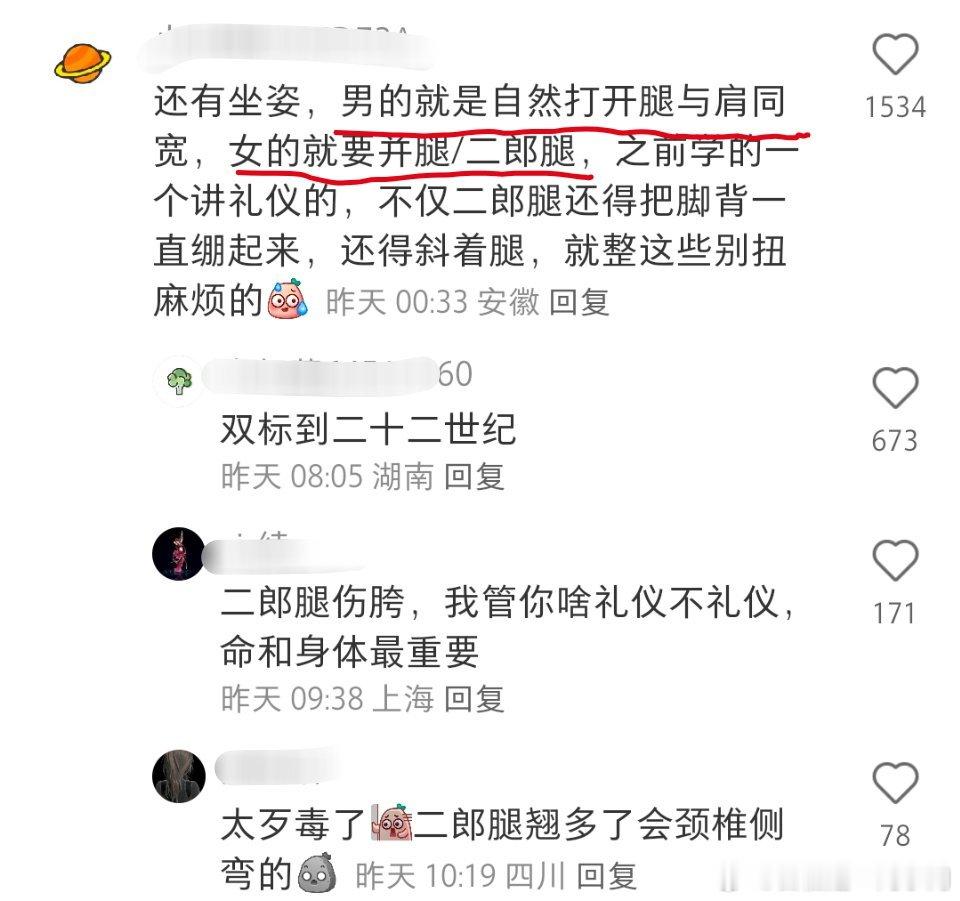The width and height of the screenshot is (960, 901).
Task: Like the 双标到二十二世纪 comment
Action: 895,388
